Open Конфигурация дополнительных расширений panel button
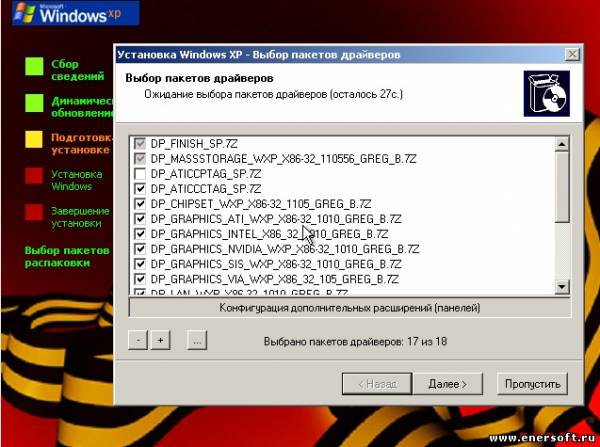Screen dimensions: 600x447 pyautogui.click(x=350, y=308)
